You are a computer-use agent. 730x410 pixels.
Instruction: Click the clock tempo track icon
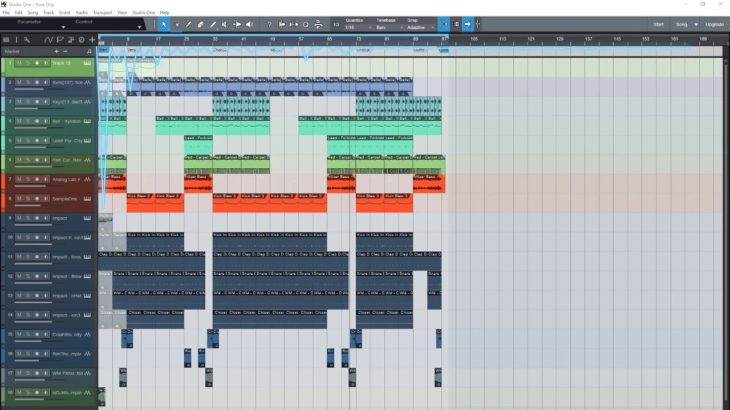coord(81,40)
